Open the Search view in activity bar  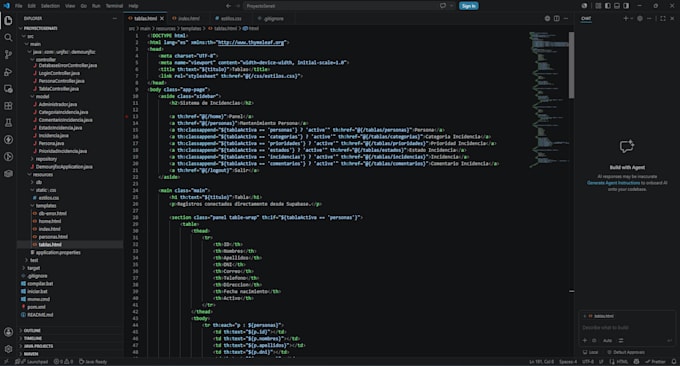coord(8,38)
